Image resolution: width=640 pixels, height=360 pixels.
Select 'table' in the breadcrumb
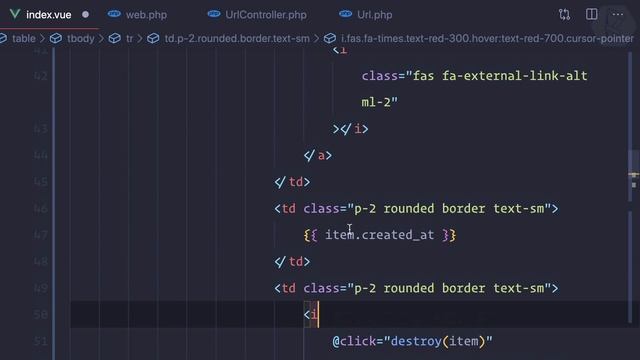coord(24,39)
